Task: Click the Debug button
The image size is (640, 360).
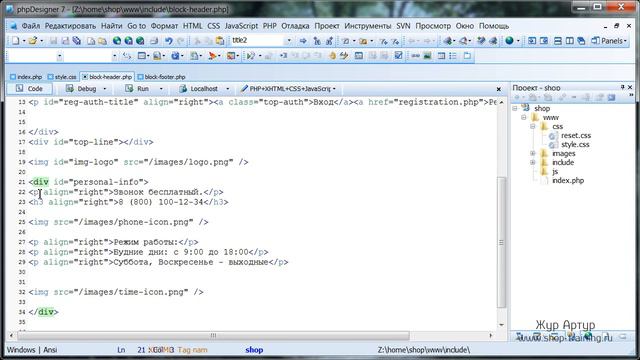Action: (x=82, y=89)
